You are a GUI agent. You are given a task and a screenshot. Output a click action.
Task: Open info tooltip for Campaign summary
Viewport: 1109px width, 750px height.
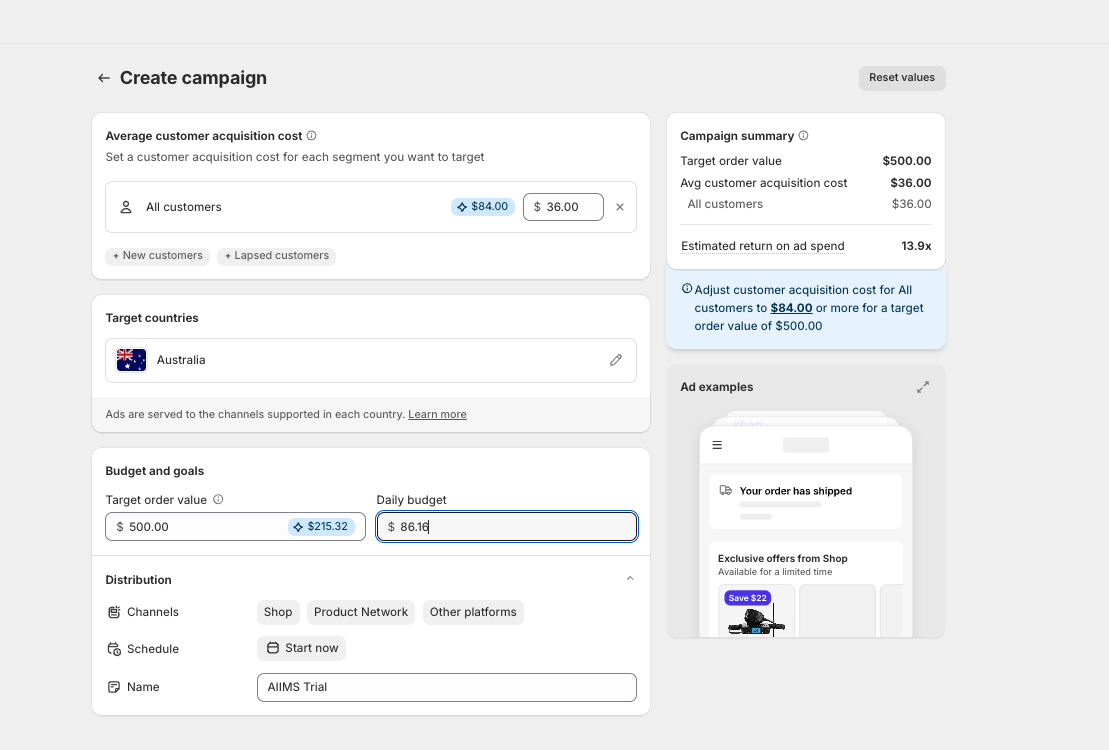pyautogui.click(x=803, y=136)
